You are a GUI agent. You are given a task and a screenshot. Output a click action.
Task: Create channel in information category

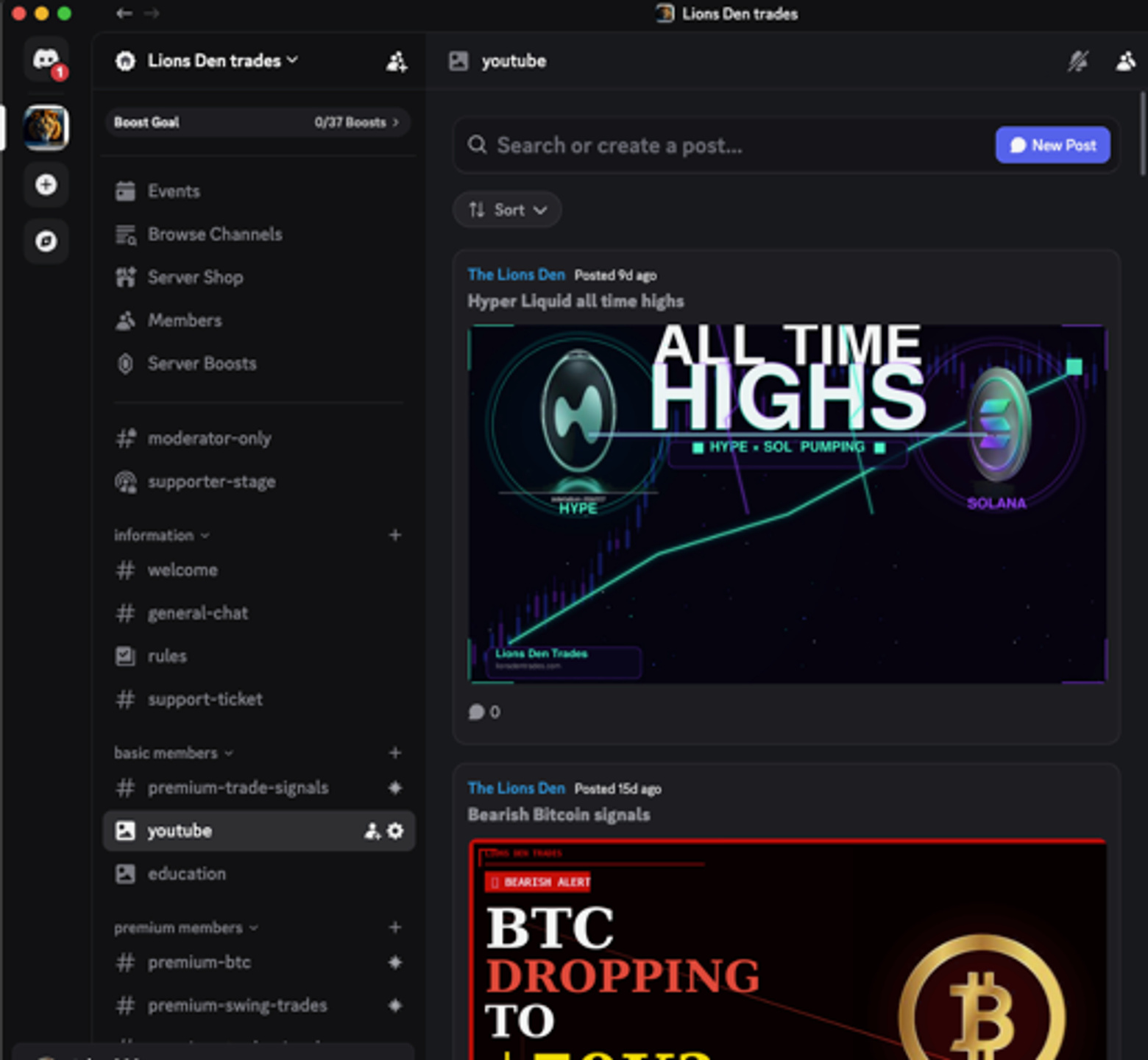tap(395, 535)
